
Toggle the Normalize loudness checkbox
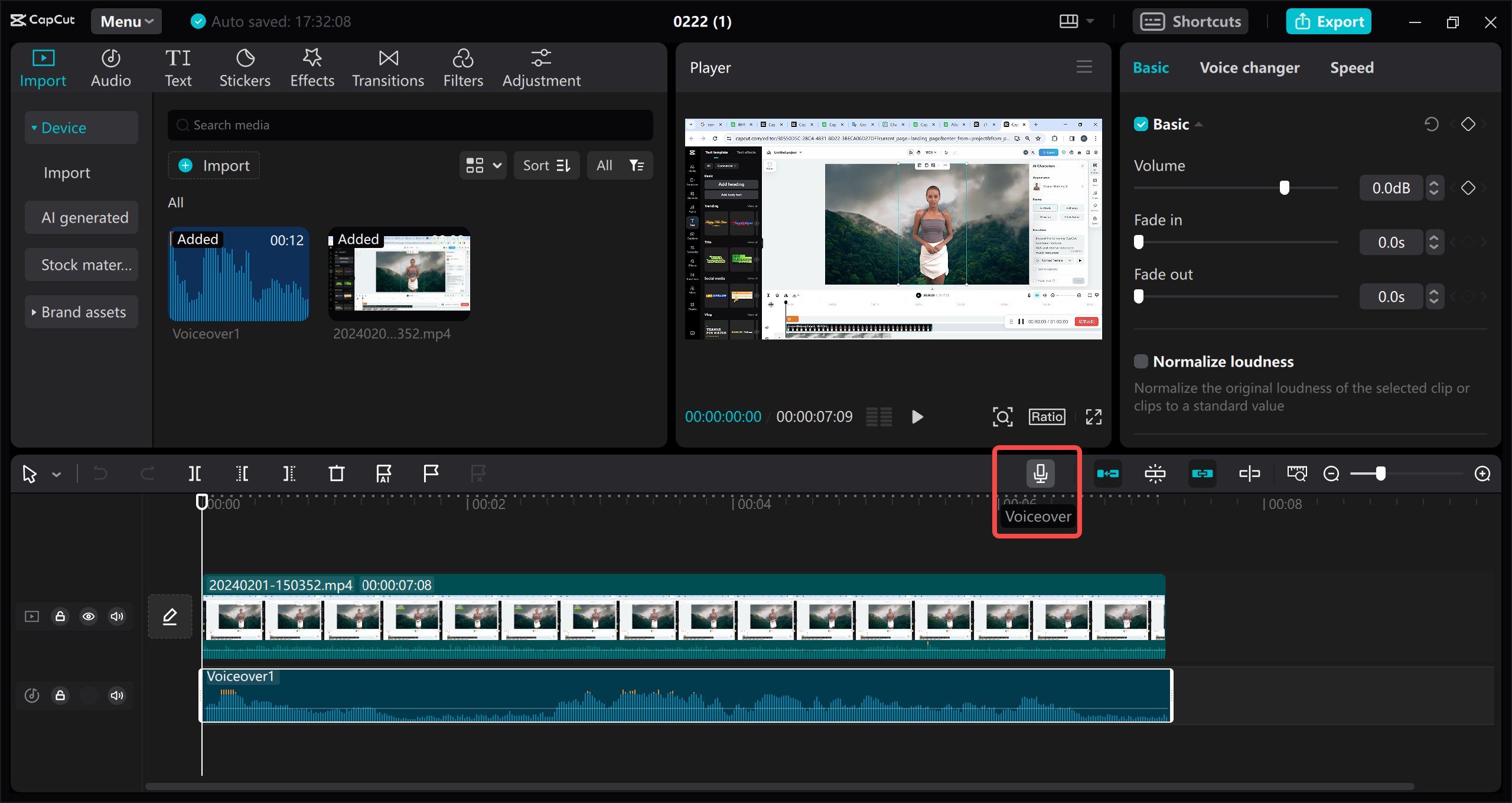pyautogui.click(x=1141, y=361)
